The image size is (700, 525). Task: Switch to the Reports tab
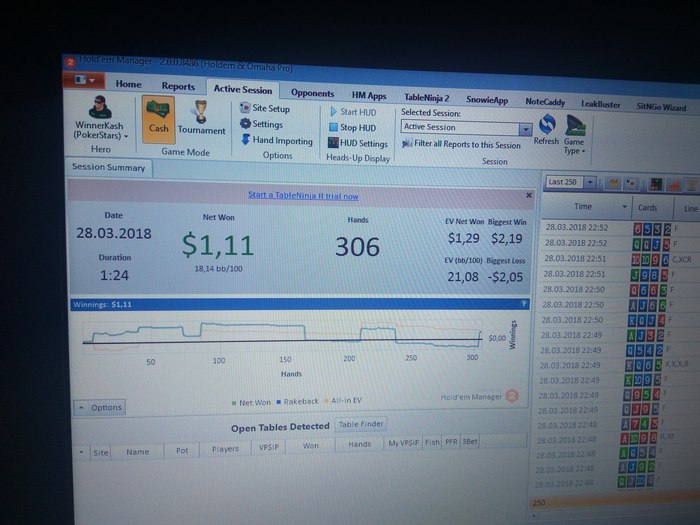(178, 86)
